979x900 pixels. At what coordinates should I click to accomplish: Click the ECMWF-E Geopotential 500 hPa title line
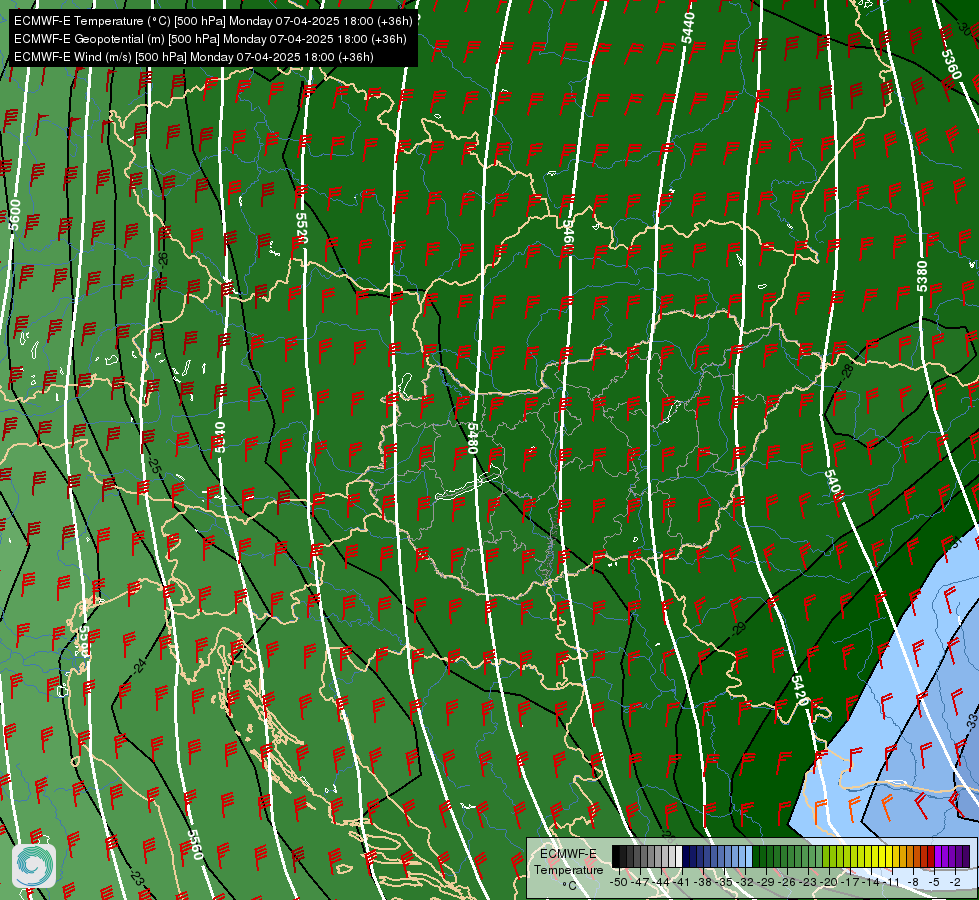click(210, 39)
